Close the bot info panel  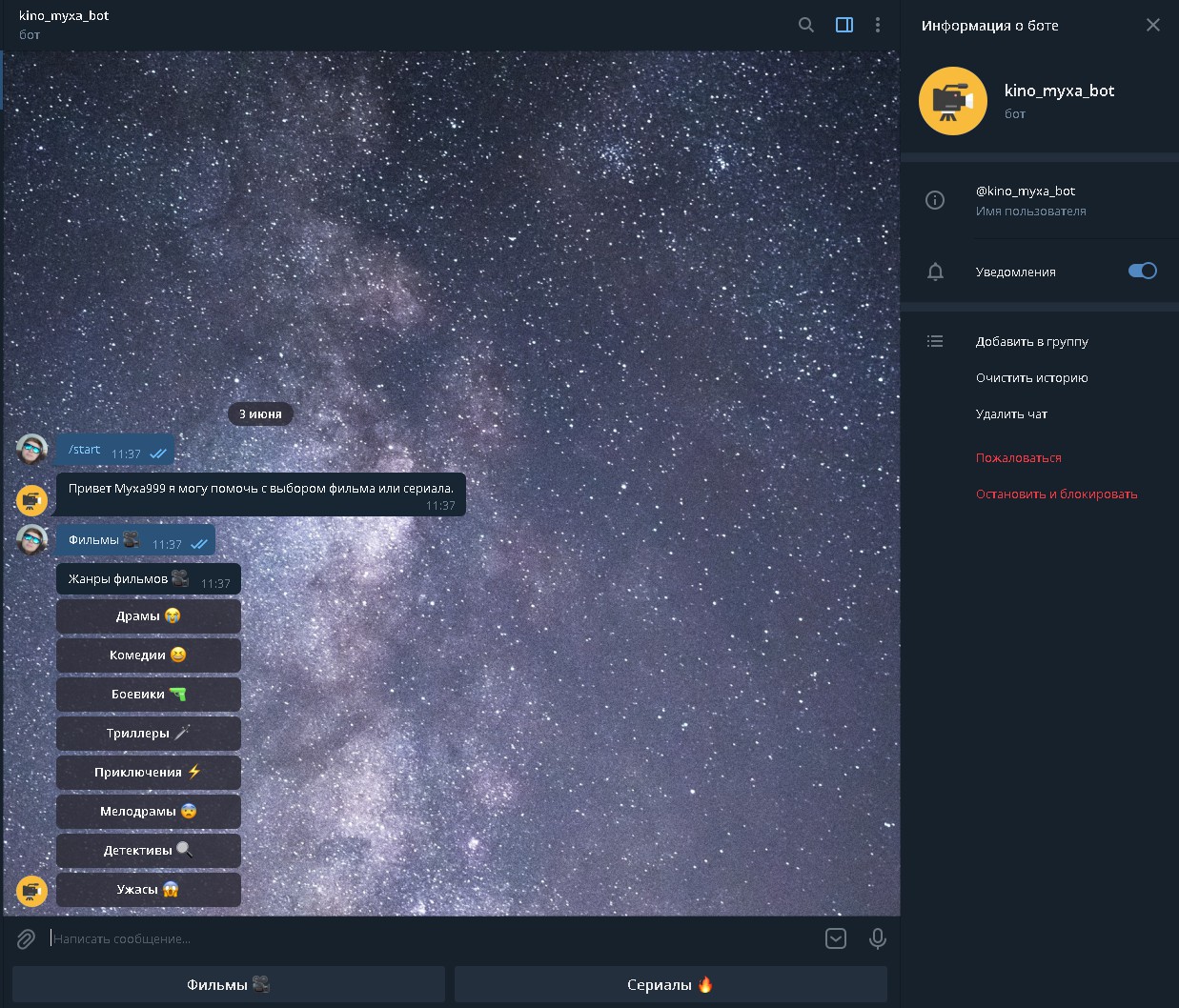[1153, 25]
